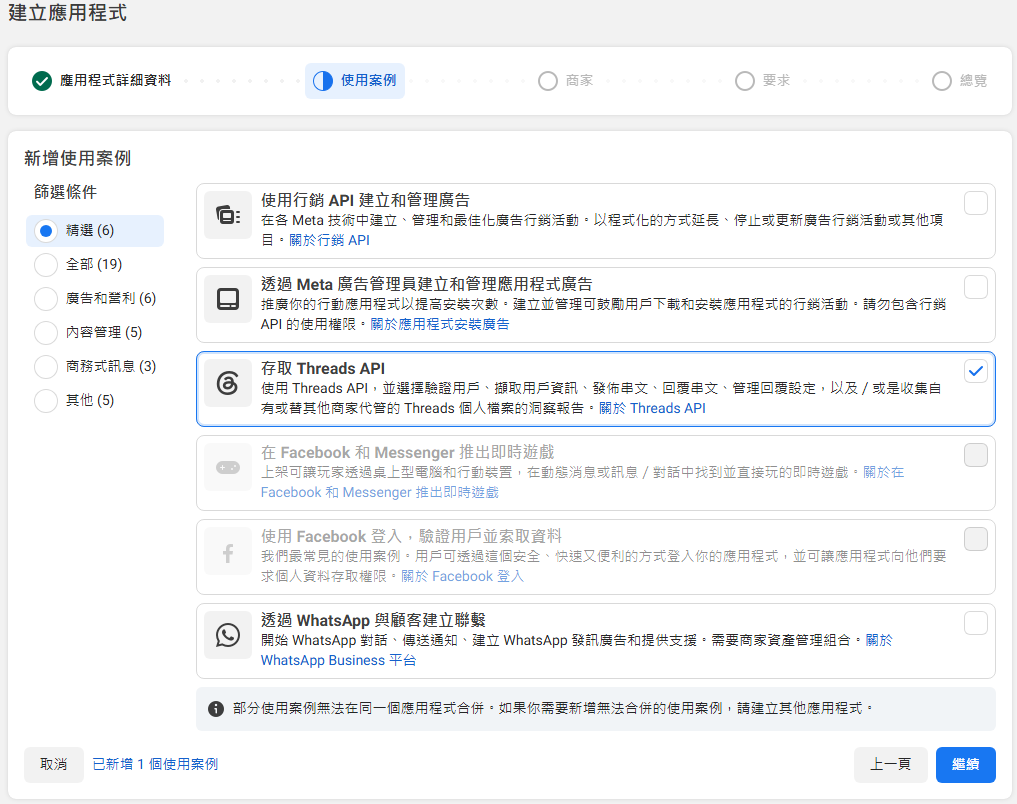
Task: Click the empty circle for 要求 step
Action: 745,81
